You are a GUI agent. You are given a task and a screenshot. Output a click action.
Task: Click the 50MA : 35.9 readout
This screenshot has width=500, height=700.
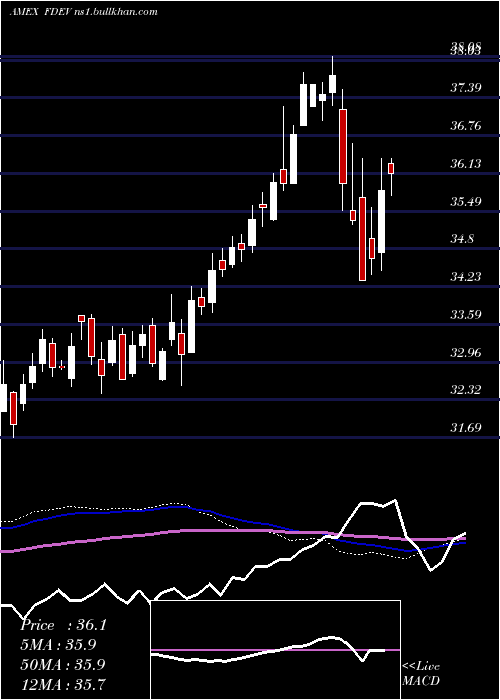63,664
